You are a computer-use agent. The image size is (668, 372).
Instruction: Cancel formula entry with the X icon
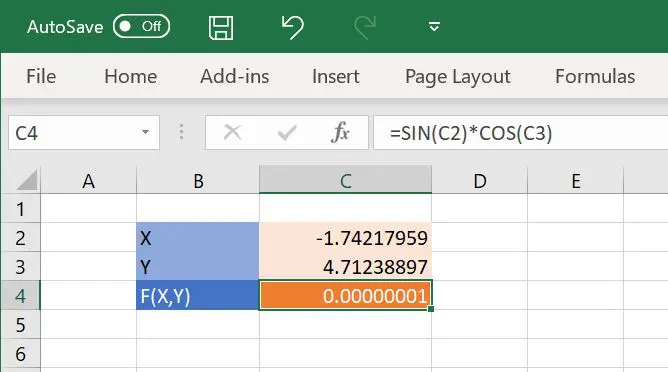pos(233,133)
